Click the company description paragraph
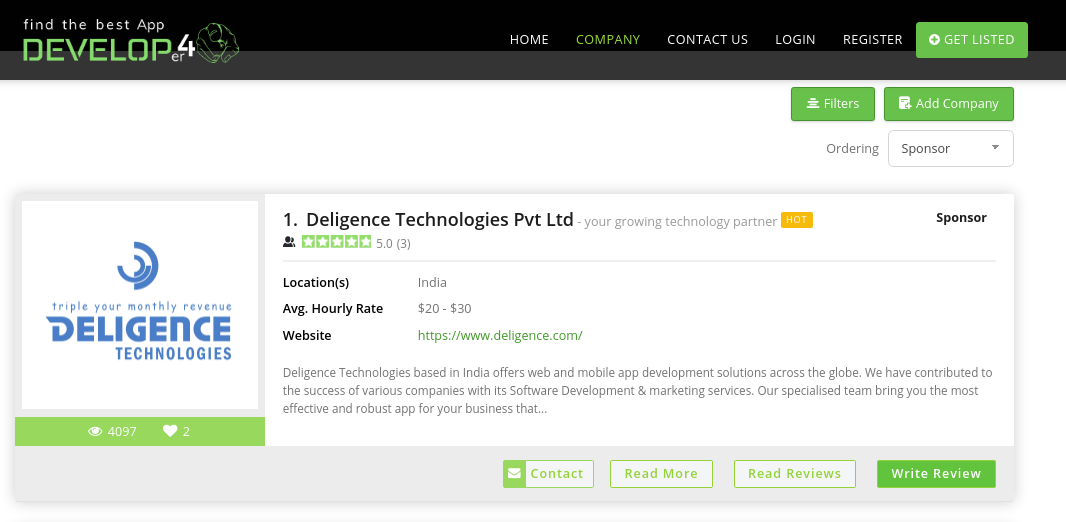This screenshot has width=1066, height=522. (x=638, y=391)
